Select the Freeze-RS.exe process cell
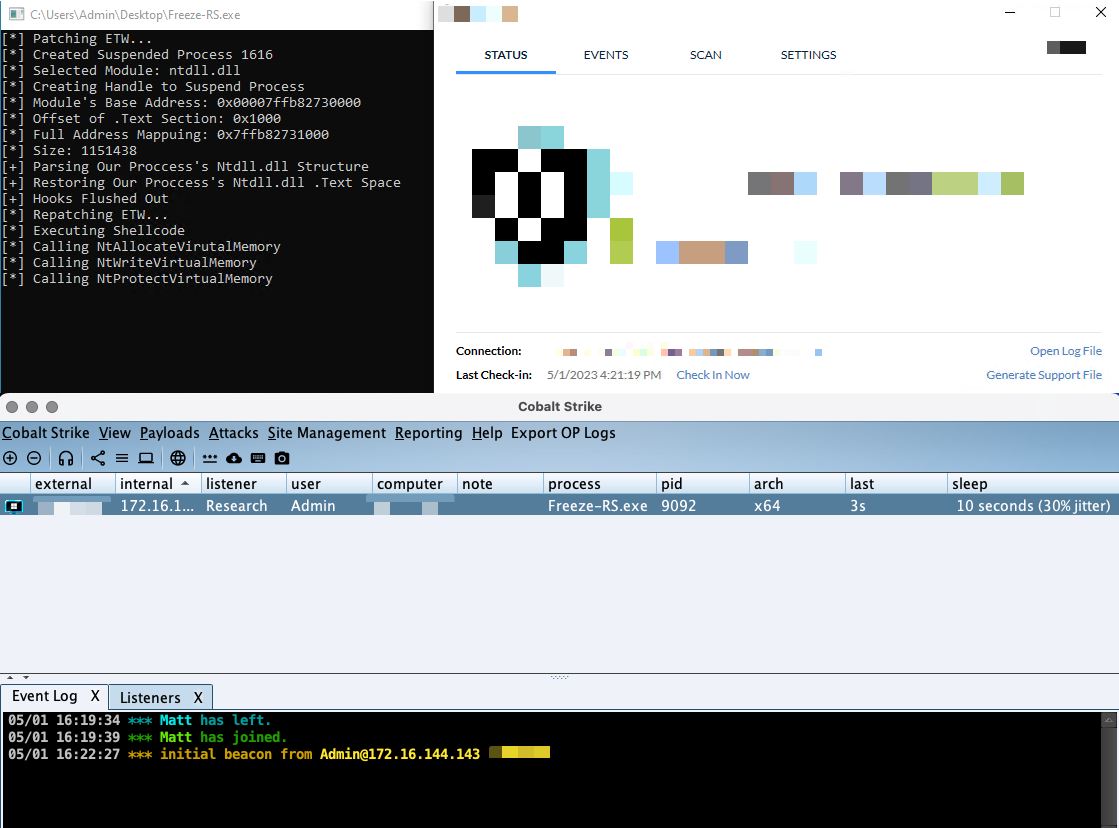1119x828 pixels. click(x=597, y=506)
